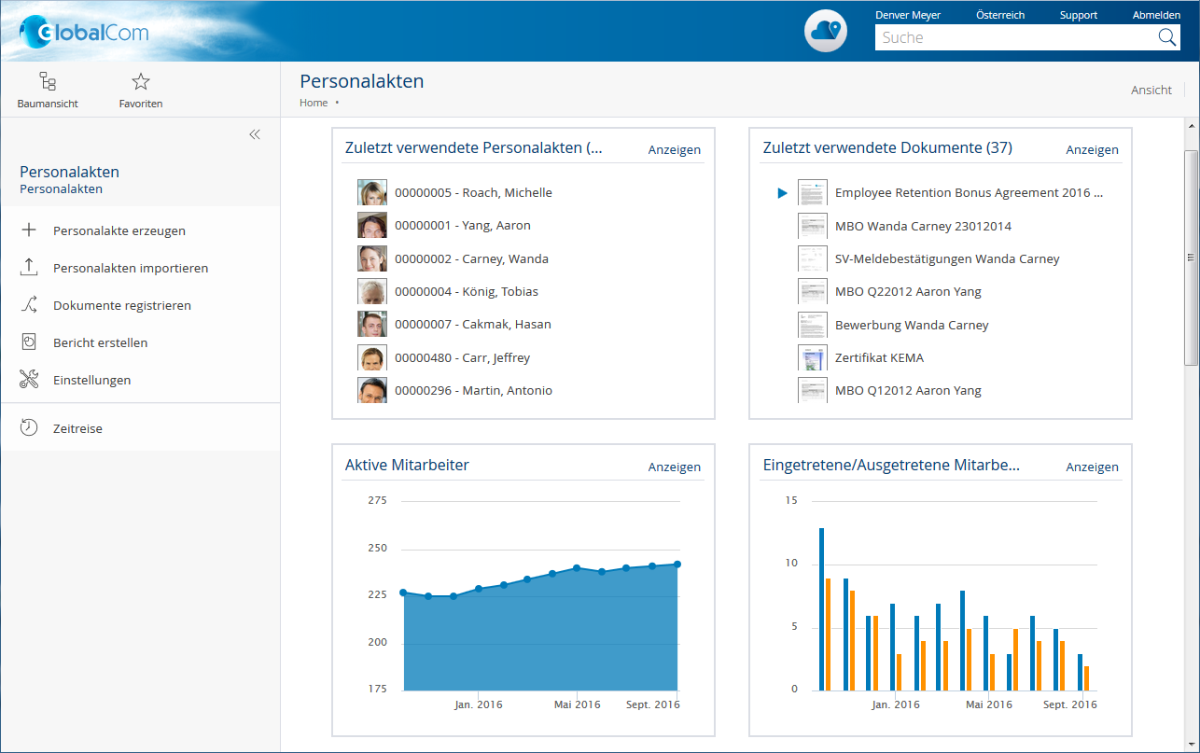Open the cloud location icon in header

coord(825,32)
